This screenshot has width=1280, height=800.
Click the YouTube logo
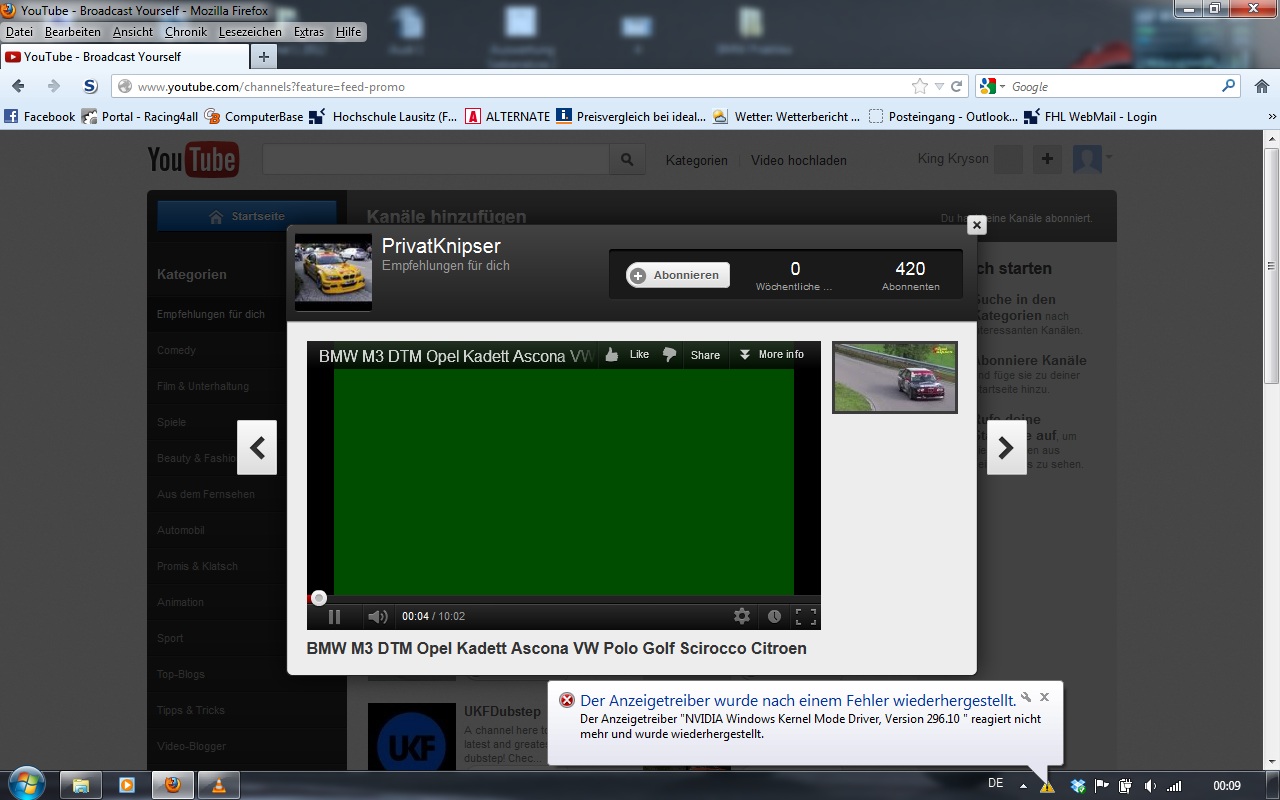193,159
